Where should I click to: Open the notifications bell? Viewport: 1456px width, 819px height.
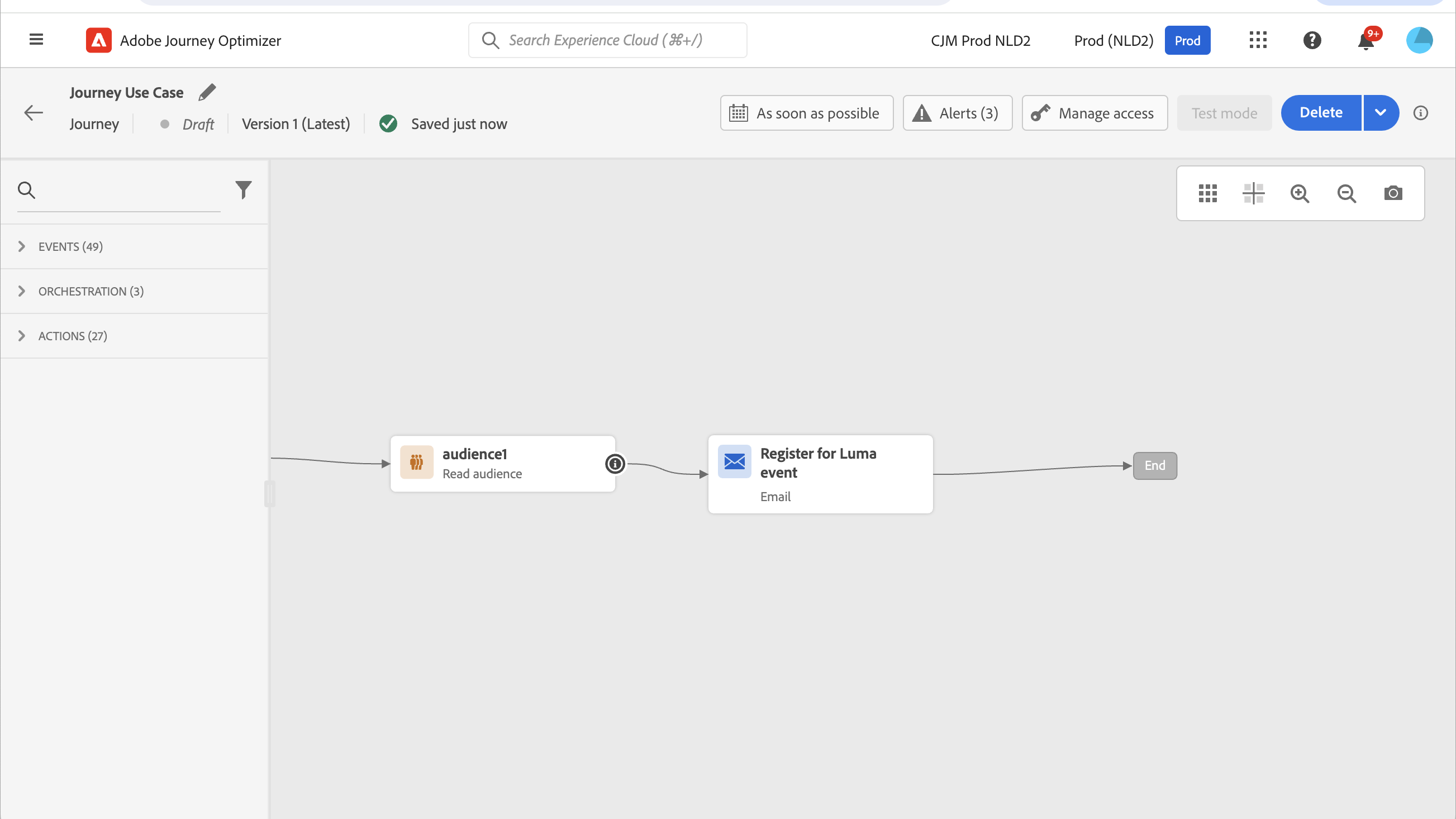[1366, 41]
